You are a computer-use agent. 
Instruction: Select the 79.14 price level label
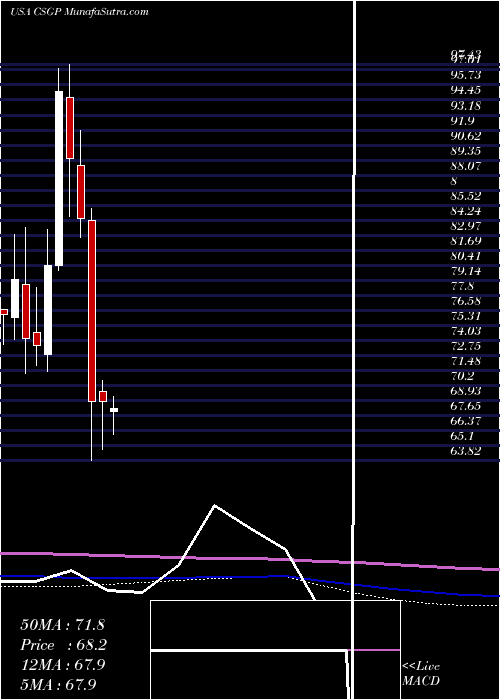click(466, 271)
